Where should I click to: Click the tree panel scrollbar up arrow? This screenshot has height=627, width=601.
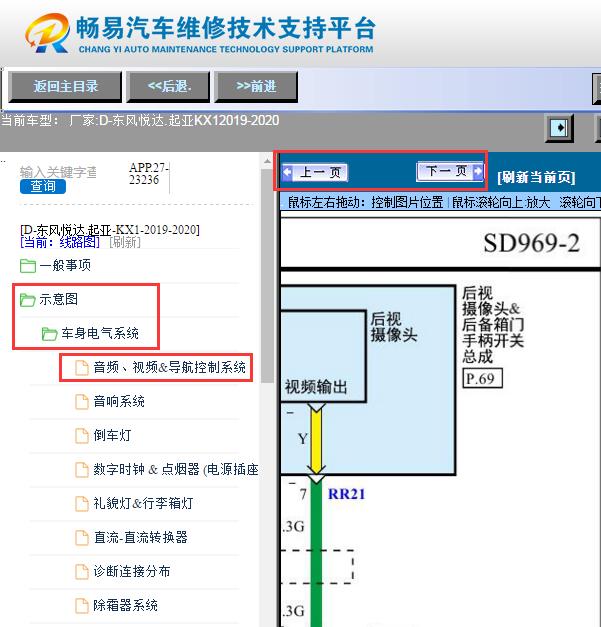coord(267,161)
